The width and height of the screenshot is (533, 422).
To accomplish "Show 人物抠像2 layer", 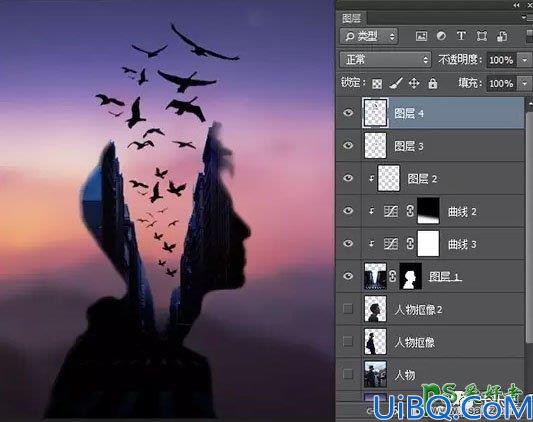I will pos(348,309).
